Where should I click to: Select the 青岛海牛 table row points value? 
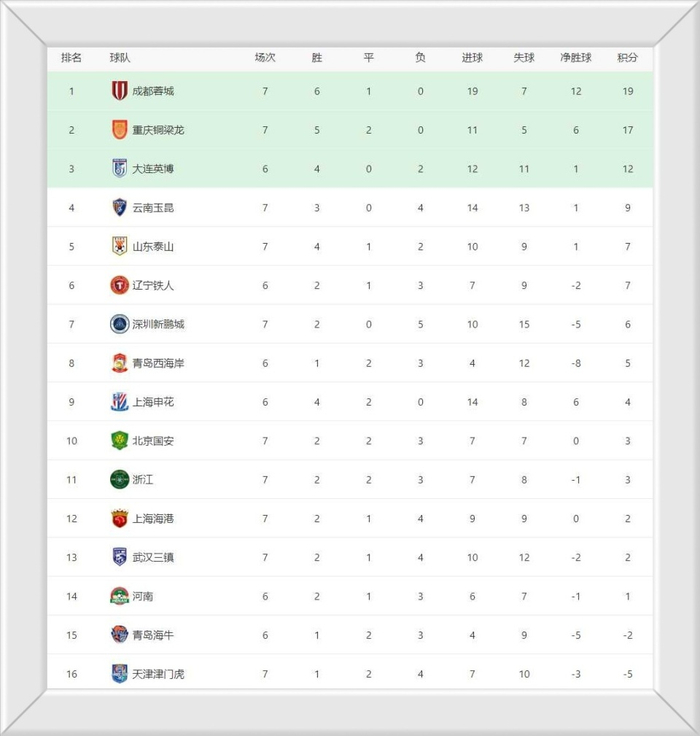tap(628, 635)
